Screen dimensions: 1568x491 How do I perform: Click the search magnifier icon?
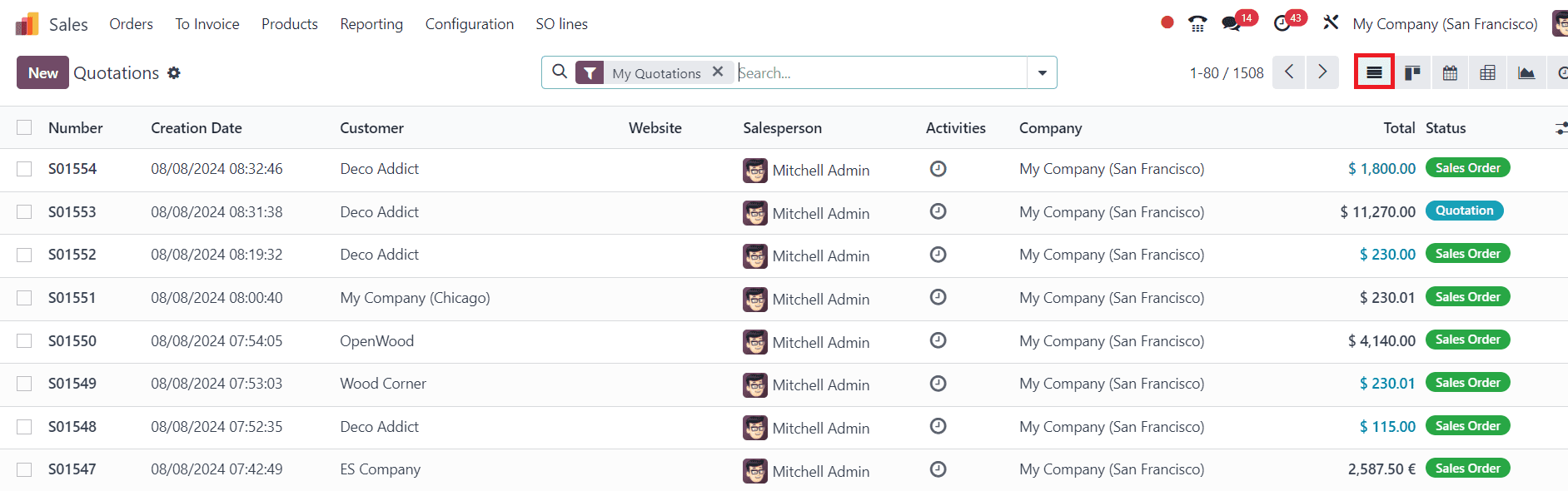click(x=560, y=72)
